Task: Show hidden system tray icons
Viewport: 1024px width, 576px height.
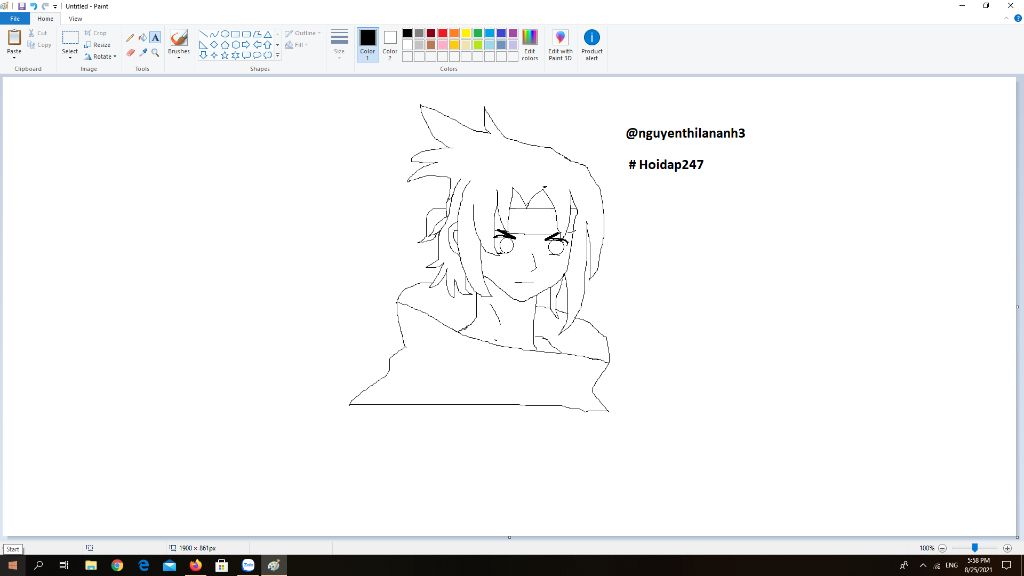Action: coord(923,566)
